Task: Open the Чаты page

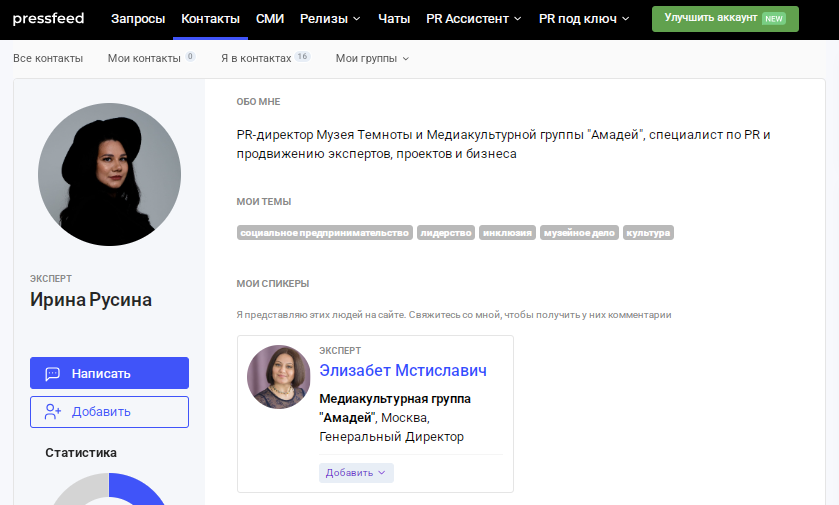Action: (394, 19)
